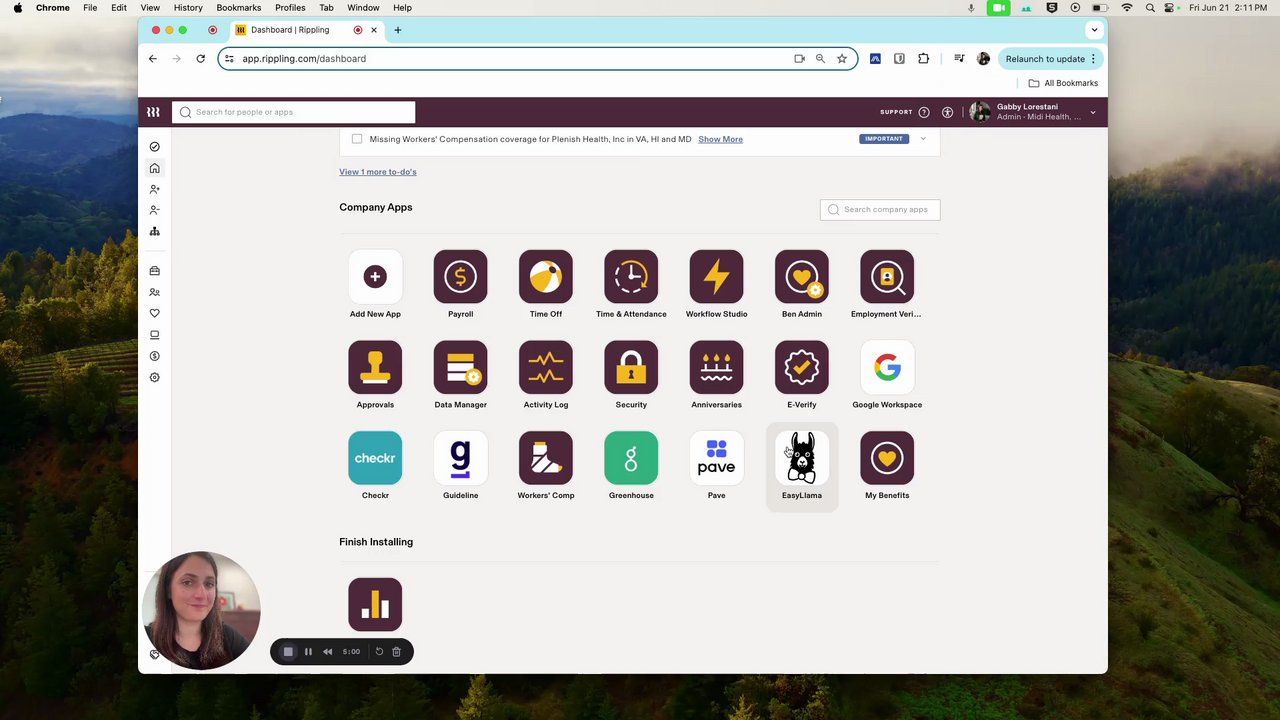Viewport: 1280px width, 720px height.
Task: Open the Activity Log app
Action: coord(546,367)
